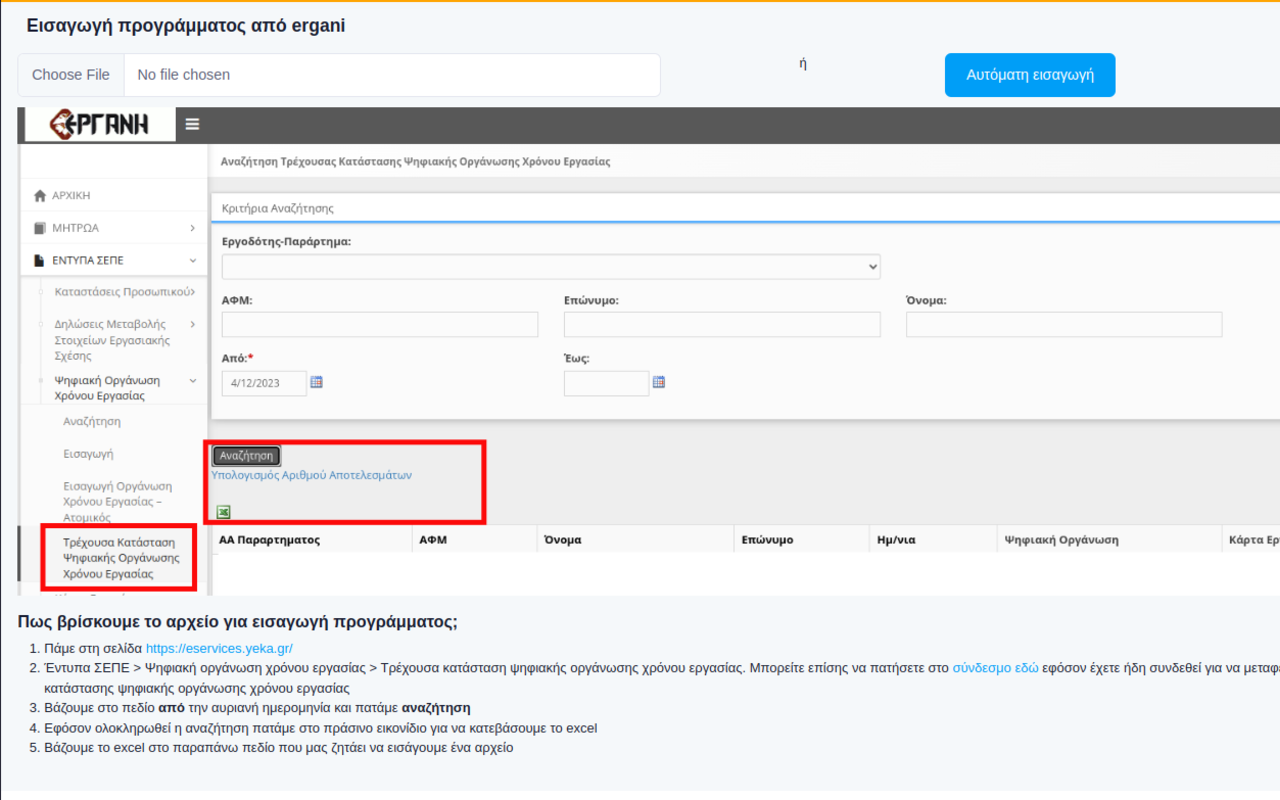Download results via the green Excel icon

[x=223, y=511]
